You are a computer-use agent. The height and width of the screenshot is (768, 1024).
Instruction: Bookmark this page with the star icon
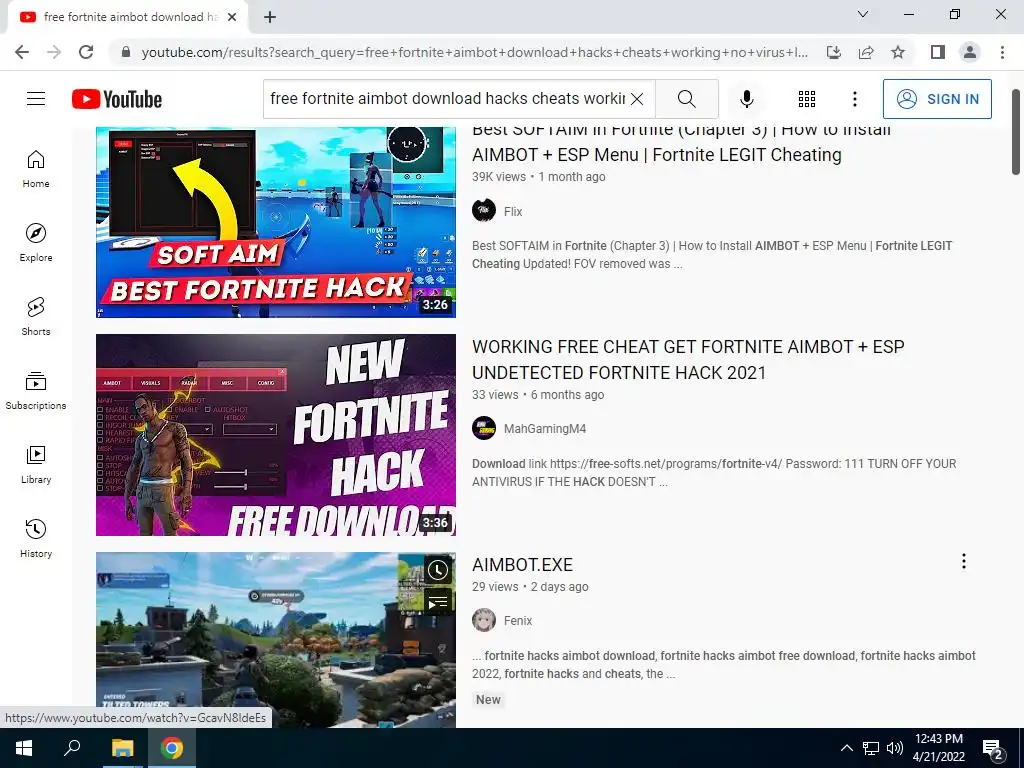898,52
